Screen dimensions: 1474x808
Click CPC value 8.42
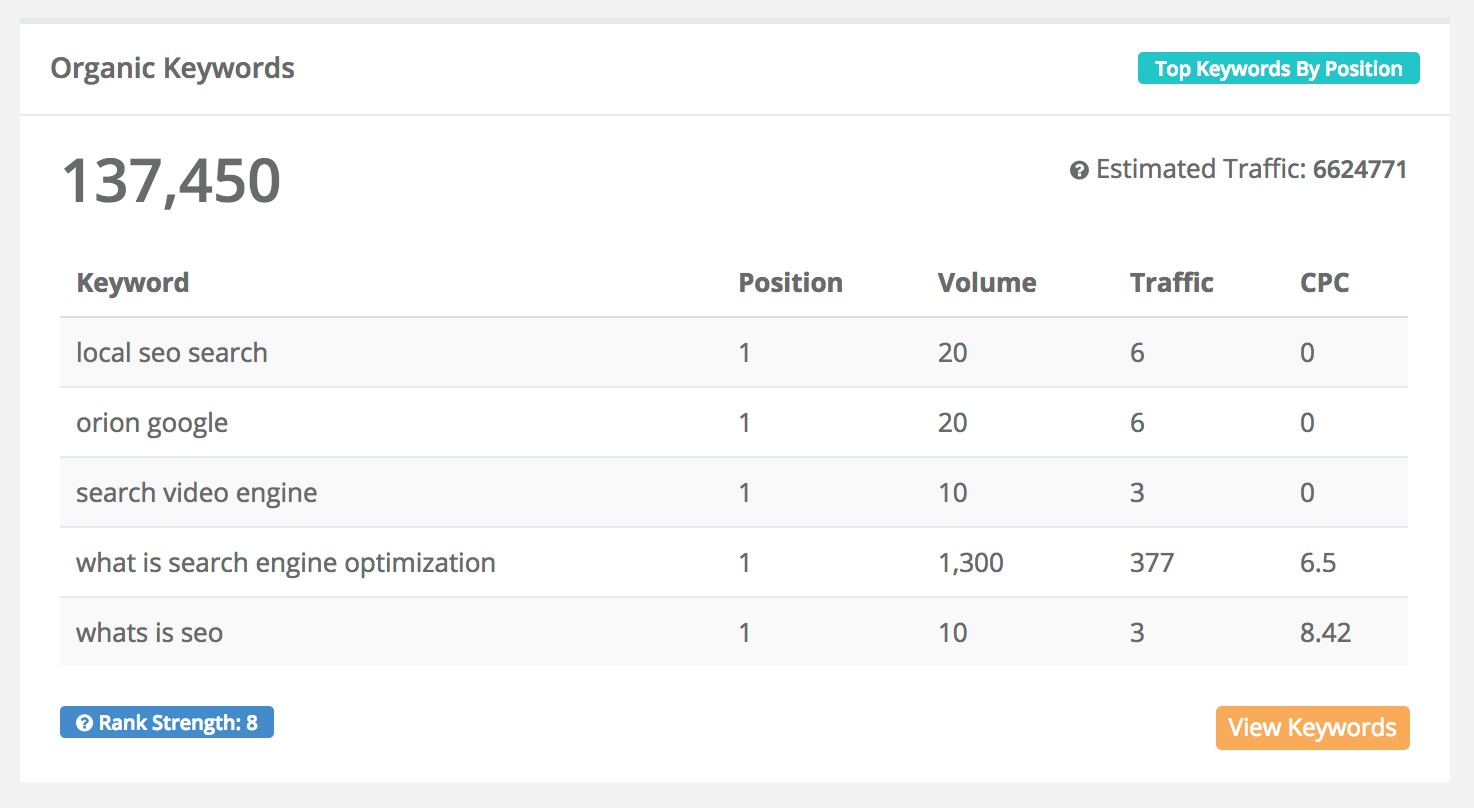point(1326,633)
